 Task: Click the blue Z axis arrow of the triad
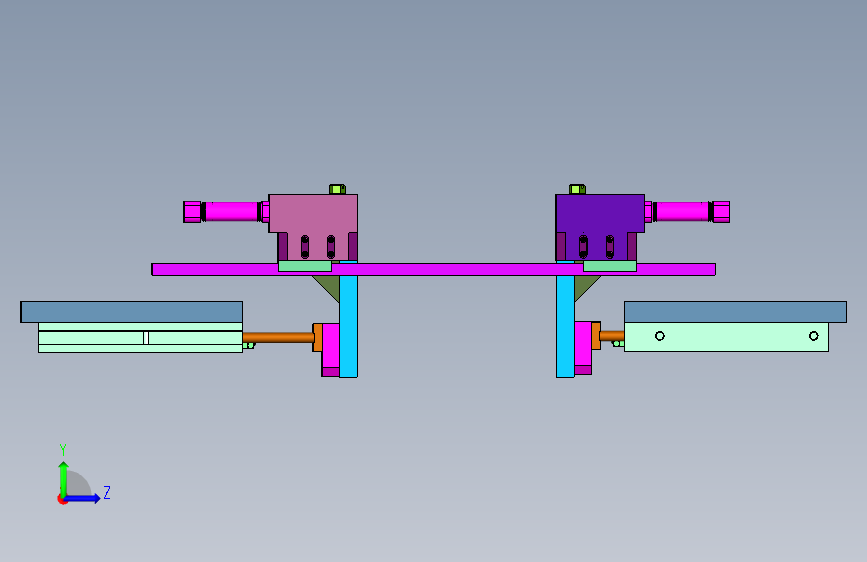tap(83, 498)
